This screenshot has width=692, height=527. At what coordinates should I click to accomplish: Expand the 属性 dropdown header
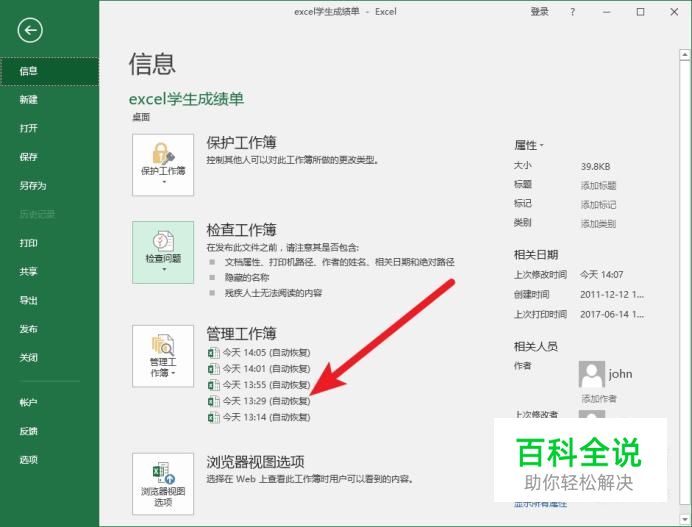[529, 145]
